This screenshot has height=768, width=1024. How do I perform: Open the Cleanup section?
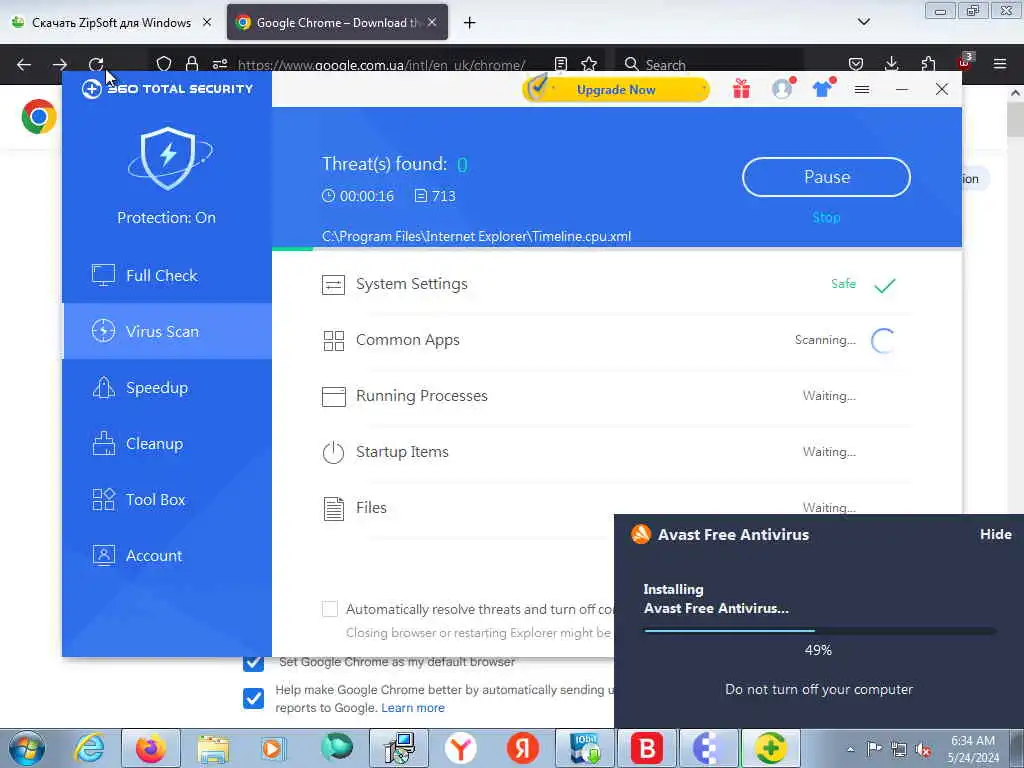click(167, 443)
